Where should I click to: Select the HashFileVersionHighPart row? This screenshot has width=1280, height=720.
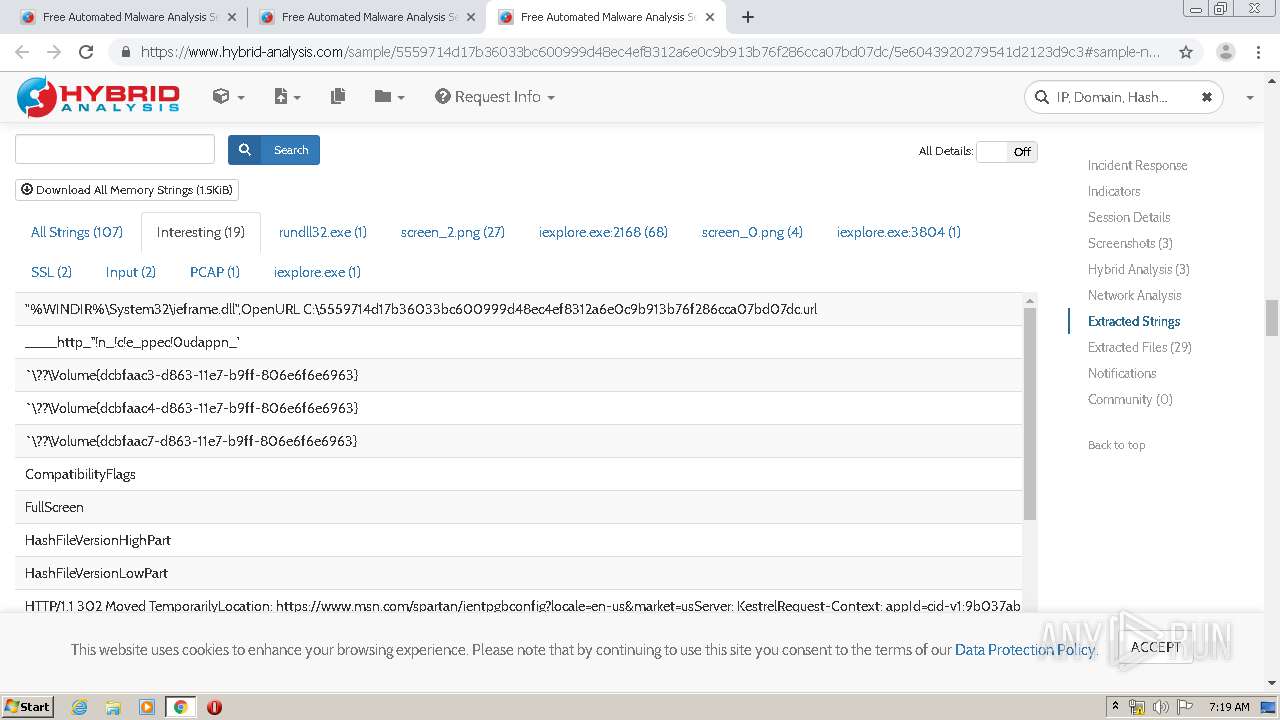coord(519,540)
